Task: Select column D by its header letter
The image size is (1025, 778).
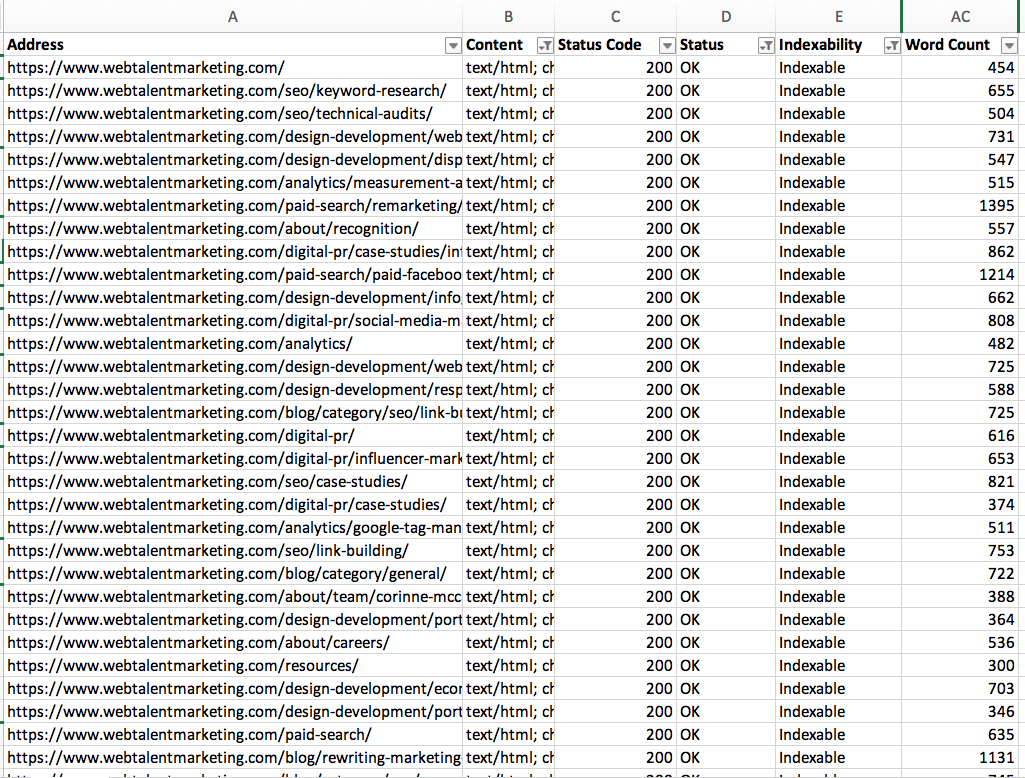Action: click(x=726, y=17)
